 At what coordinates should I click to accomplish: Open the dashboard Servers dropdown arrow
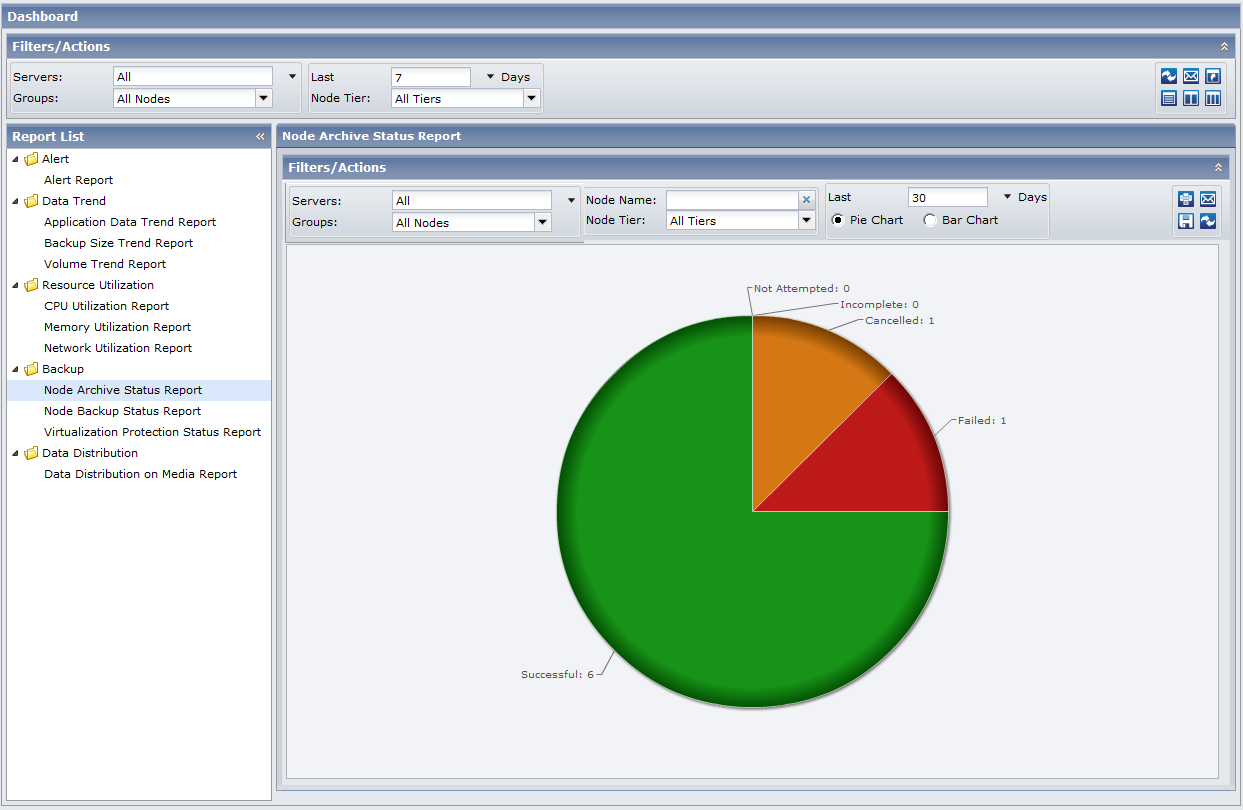click(x=292, y=76)
